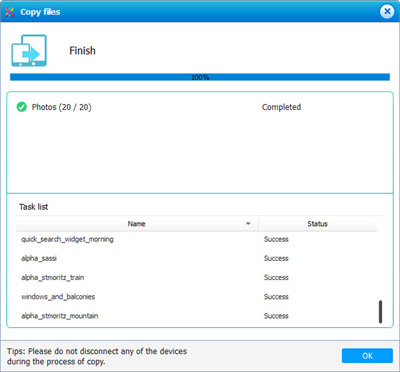400x372 pixels.
Task: Click the Task list heading
Action: [33, 207]
